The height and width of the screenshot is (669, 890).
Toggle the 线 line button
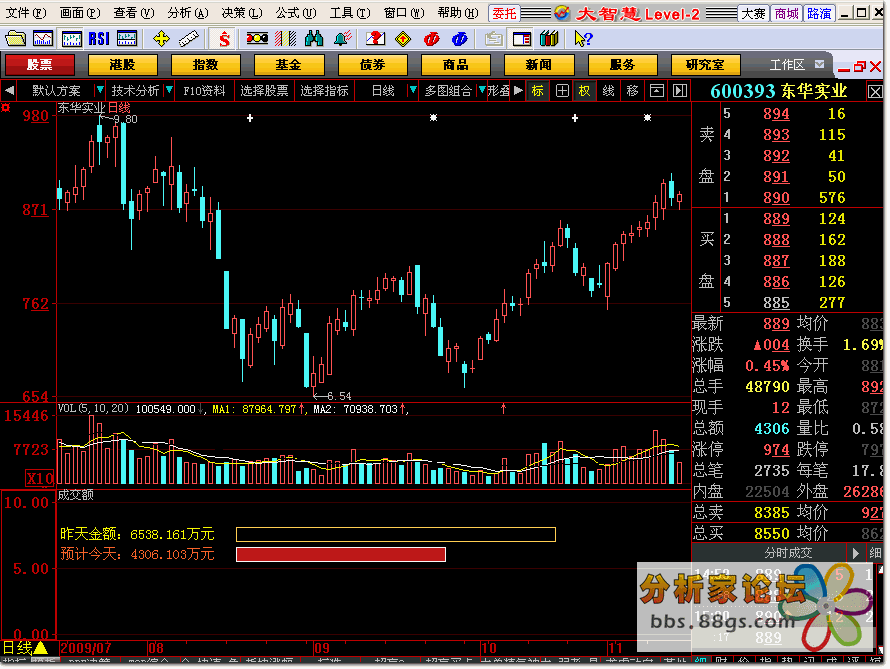coord(608,91)
